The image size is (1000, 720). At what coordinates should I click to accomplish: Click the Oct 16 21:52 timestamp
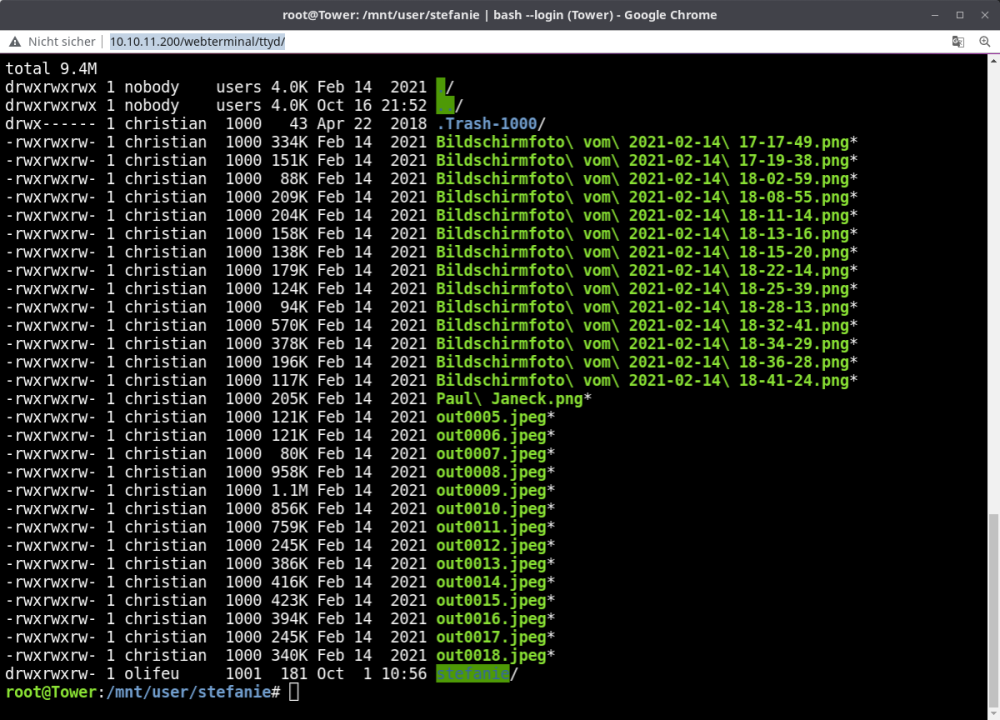pyautogui.click(x=372, y=105)
